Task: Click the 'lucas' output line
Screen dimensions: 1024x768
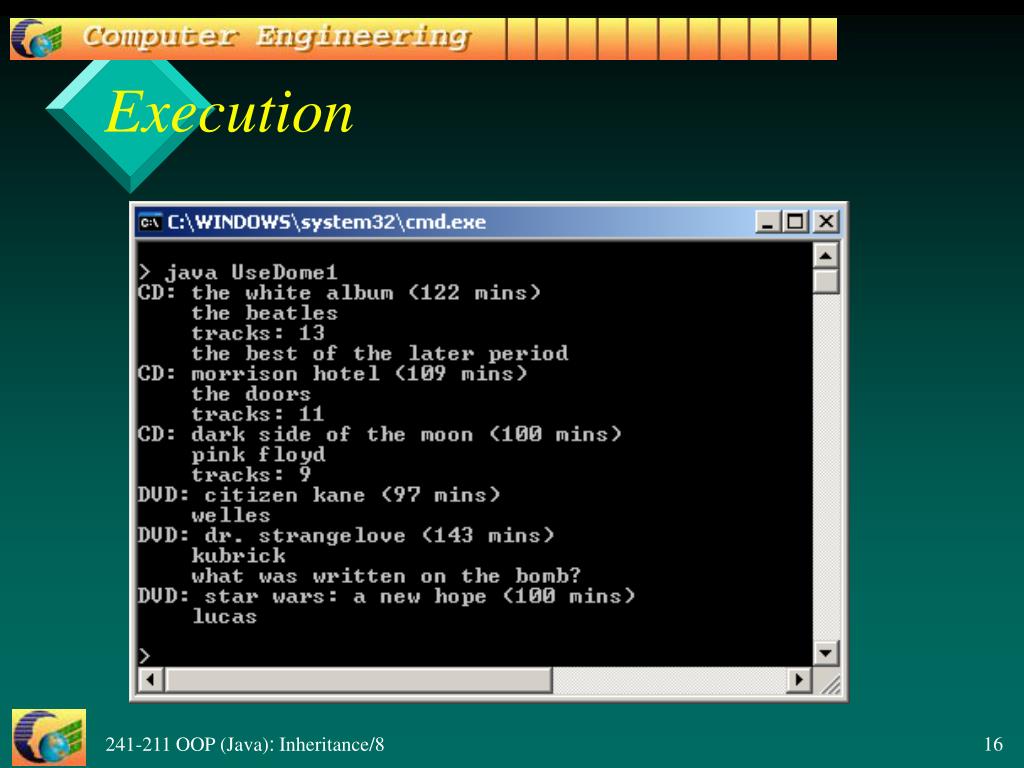Action: [x=225, y=616]
